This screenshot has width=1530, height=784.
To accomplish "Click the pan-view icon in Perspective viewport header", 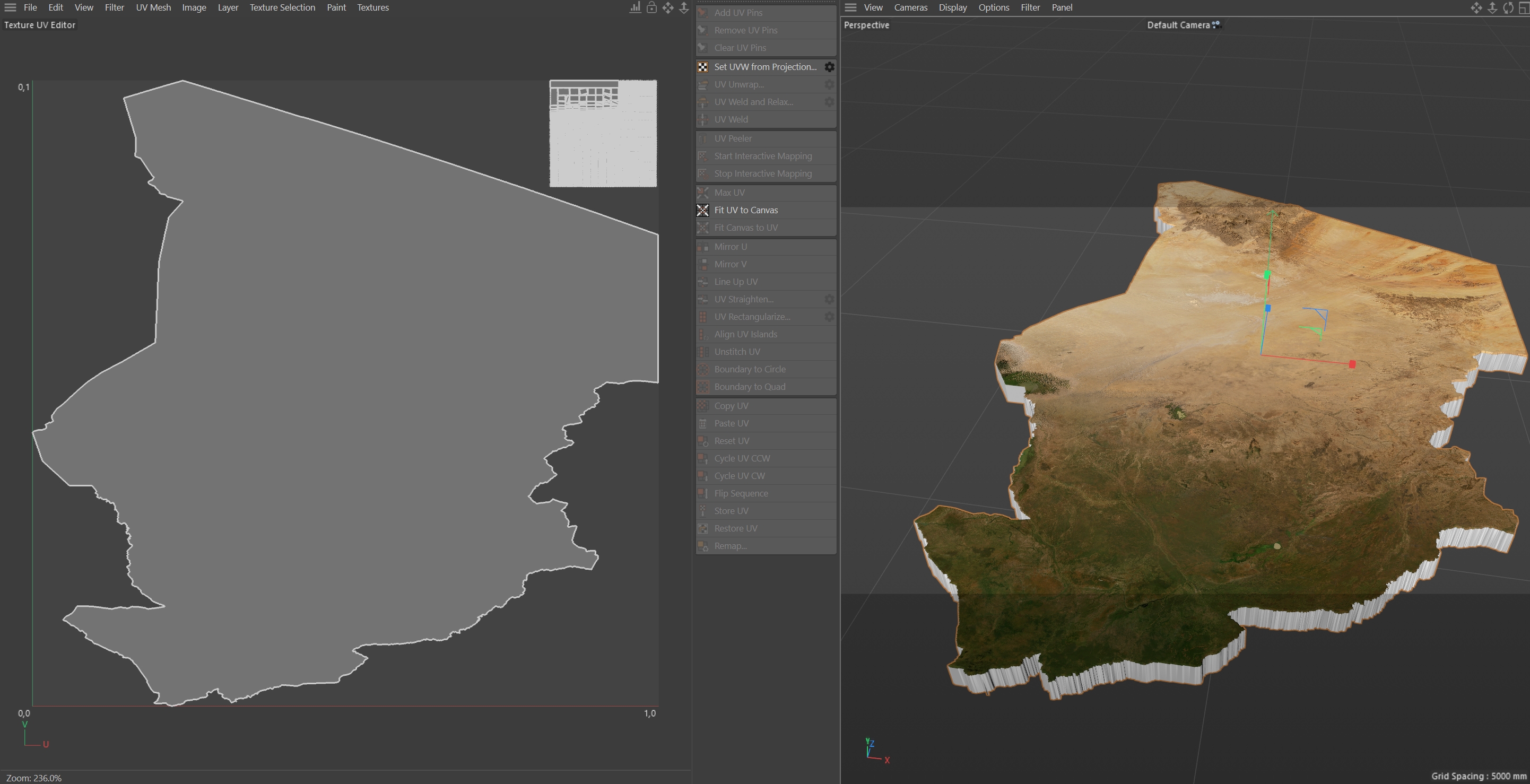I will click(1476, 8).
